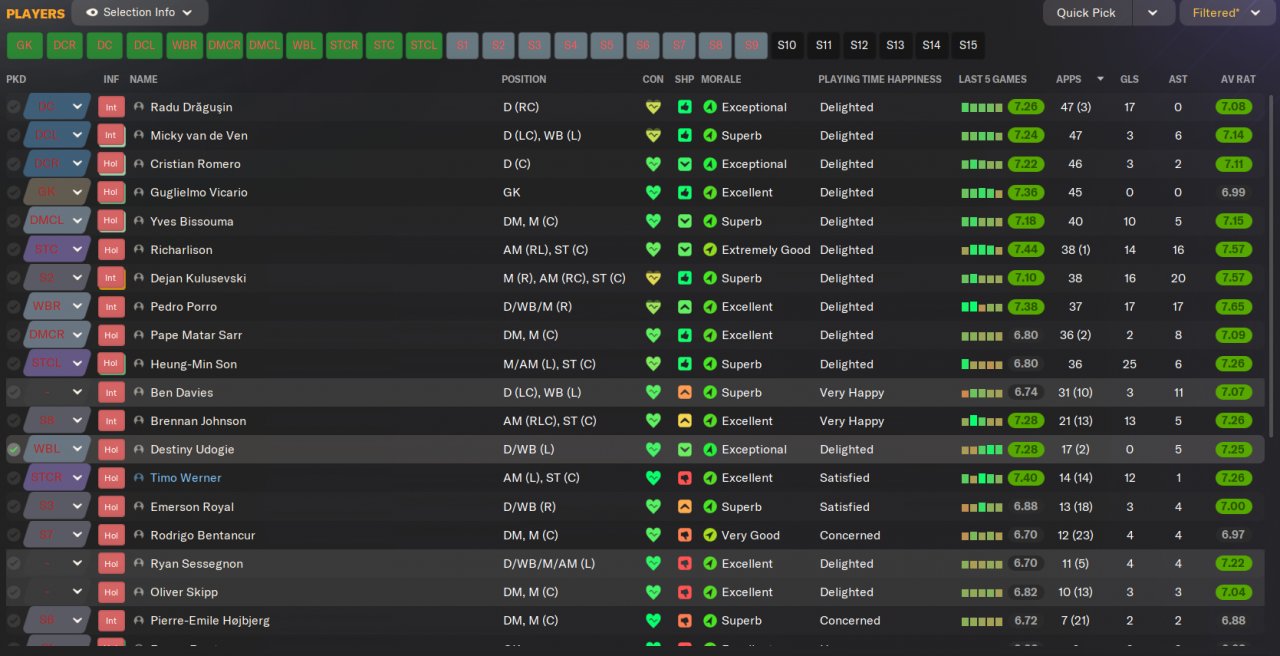Sort by the POSITION column header
The height and width of the screenshot is (656, 1280).
click(x=524, y=79)
